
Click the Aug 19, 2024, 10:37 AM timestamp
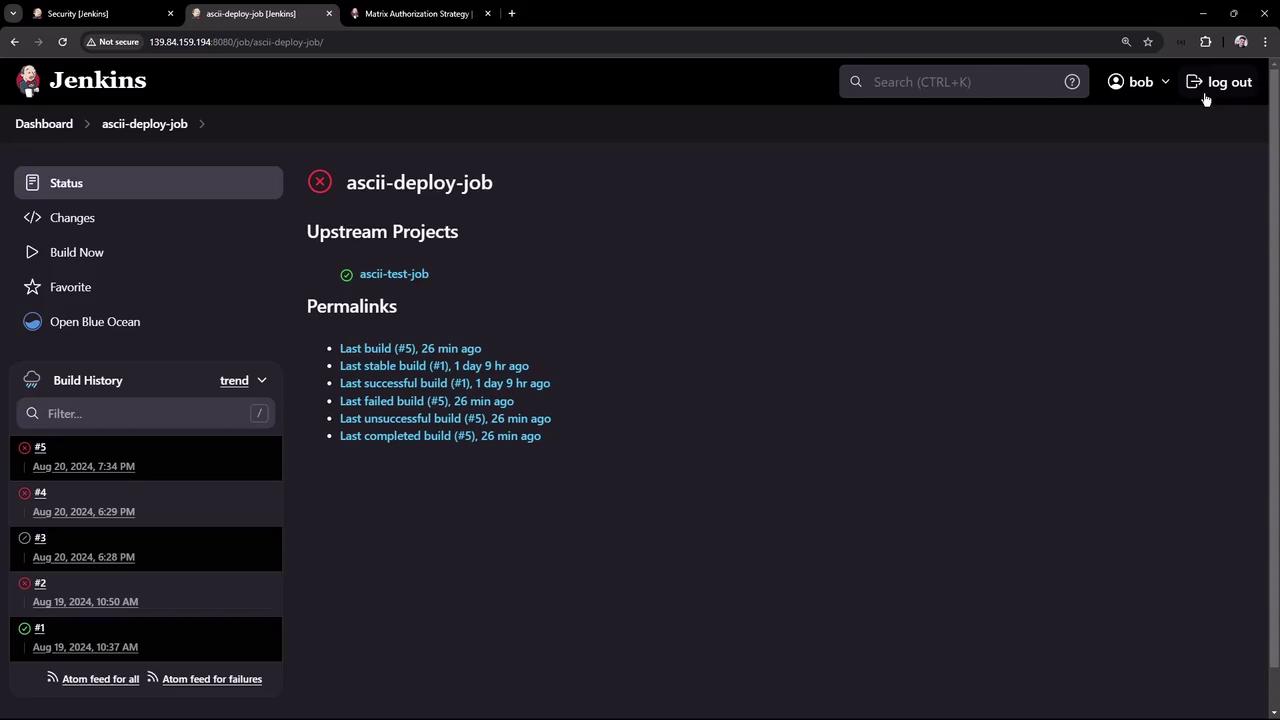pos(85,647)
